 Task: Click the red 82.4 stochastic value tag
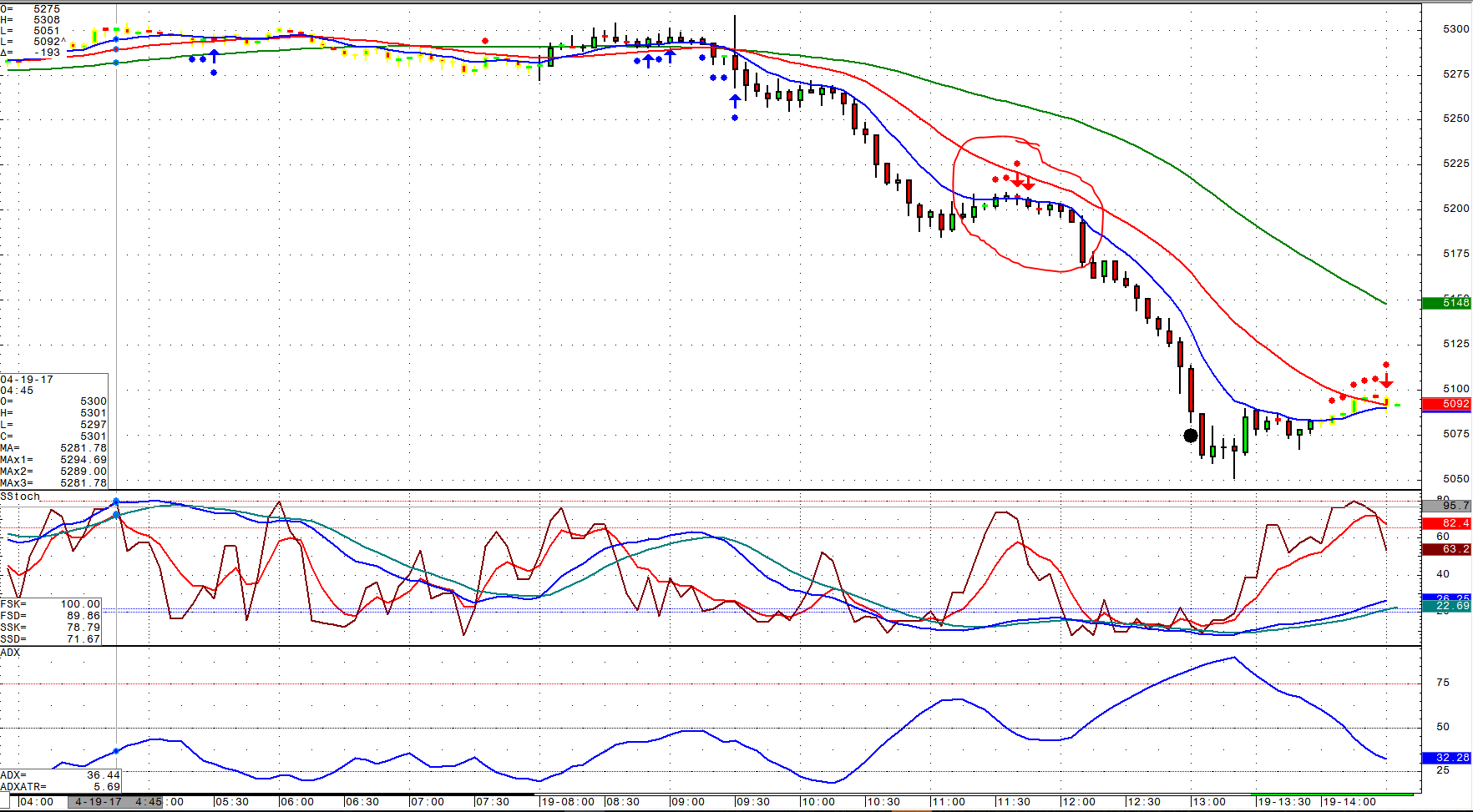1446,523
